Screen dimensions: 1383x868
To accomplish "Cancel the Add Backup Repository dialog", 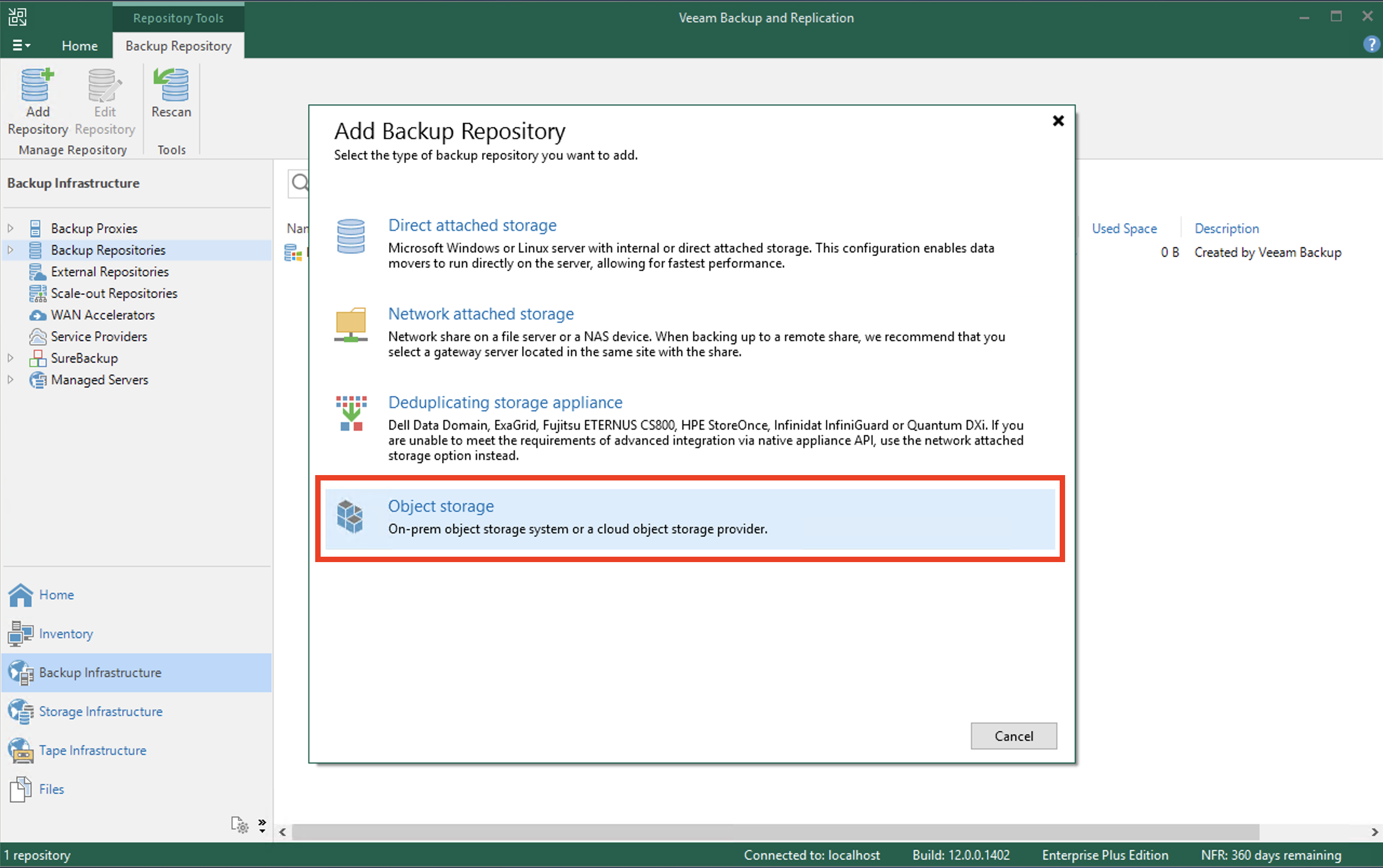I will click(x=1013, y=736).
